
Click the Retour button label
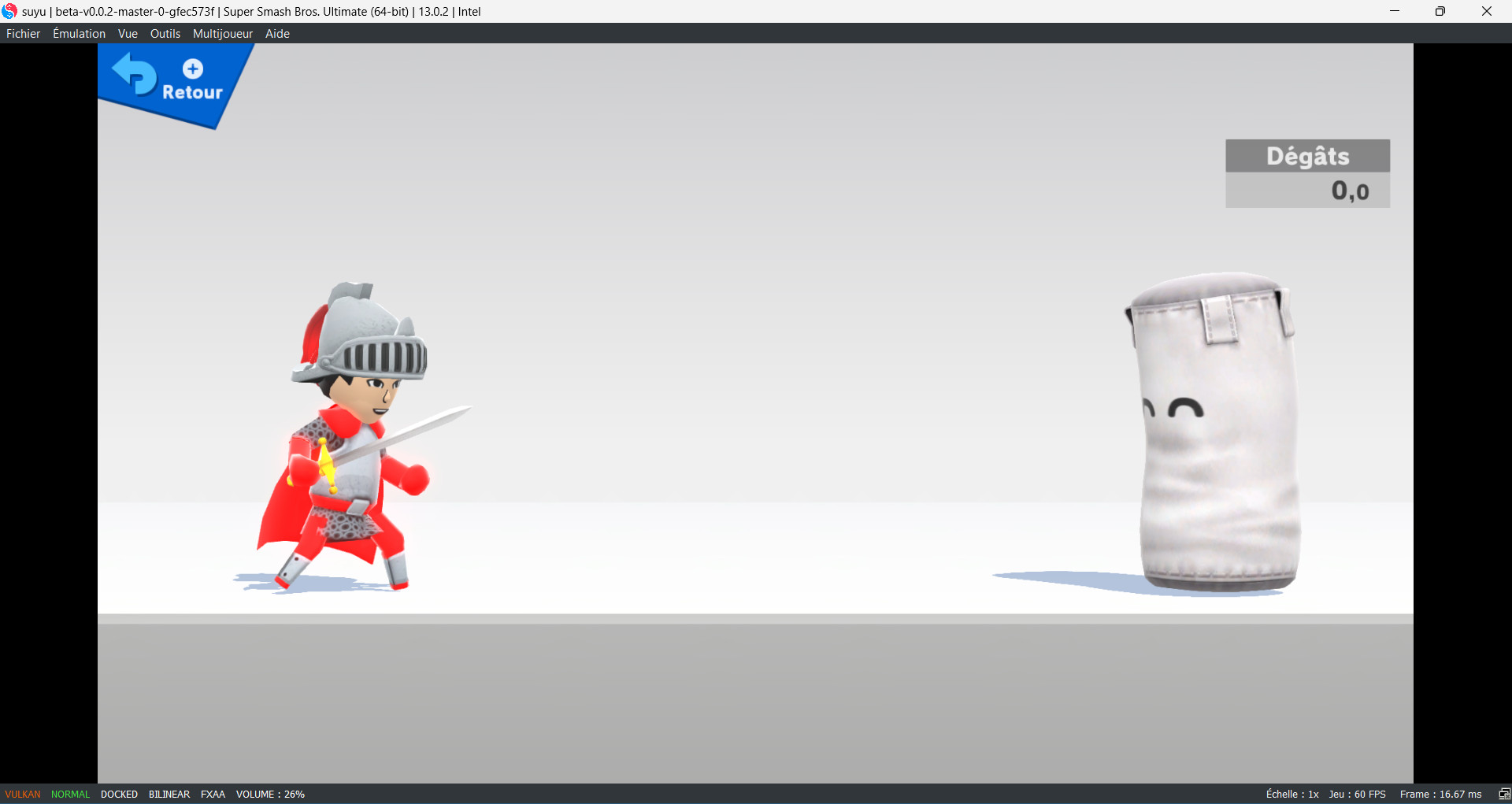(192, 92)
